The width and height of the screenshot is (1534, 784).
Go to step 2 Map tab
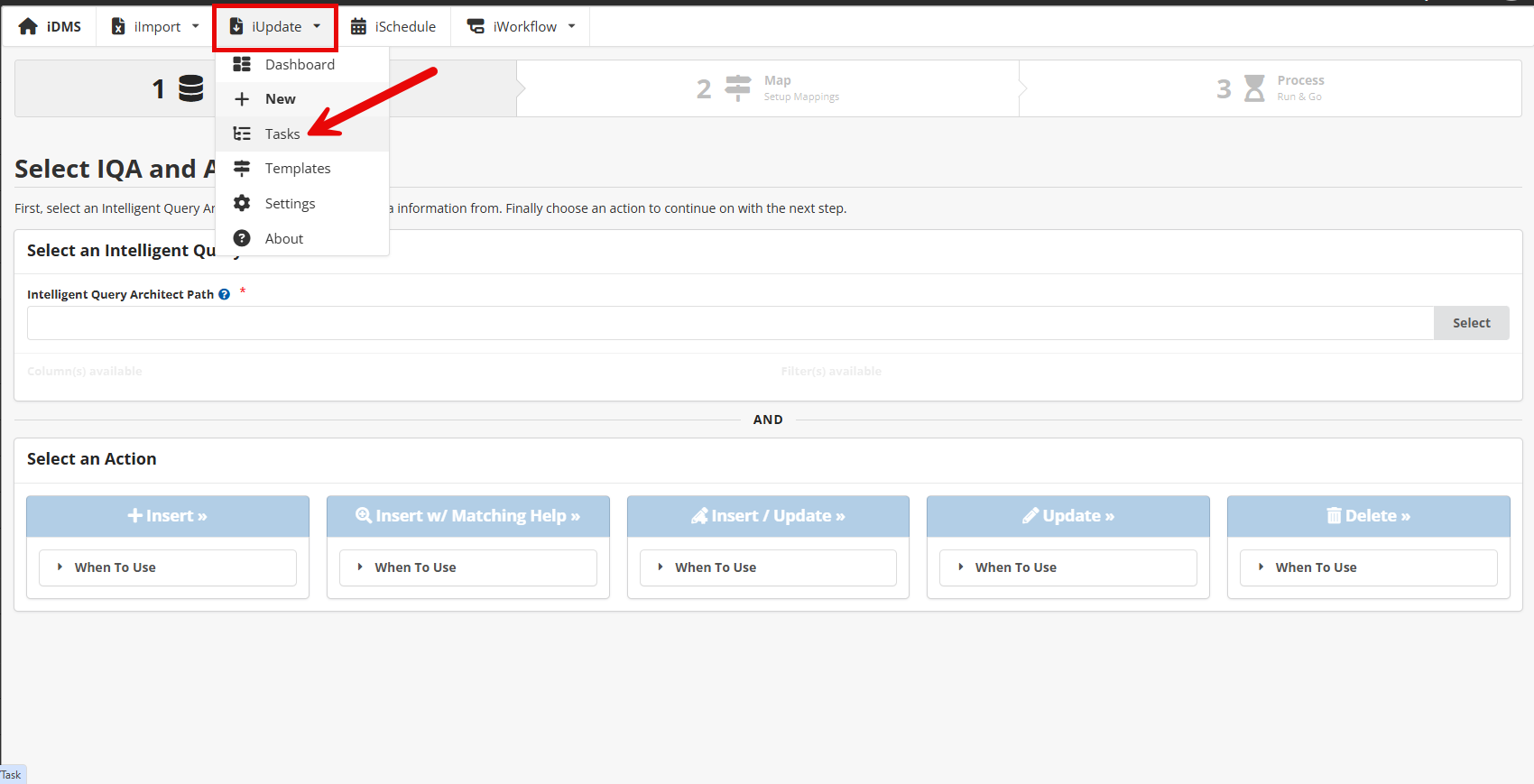click(768, 88)
